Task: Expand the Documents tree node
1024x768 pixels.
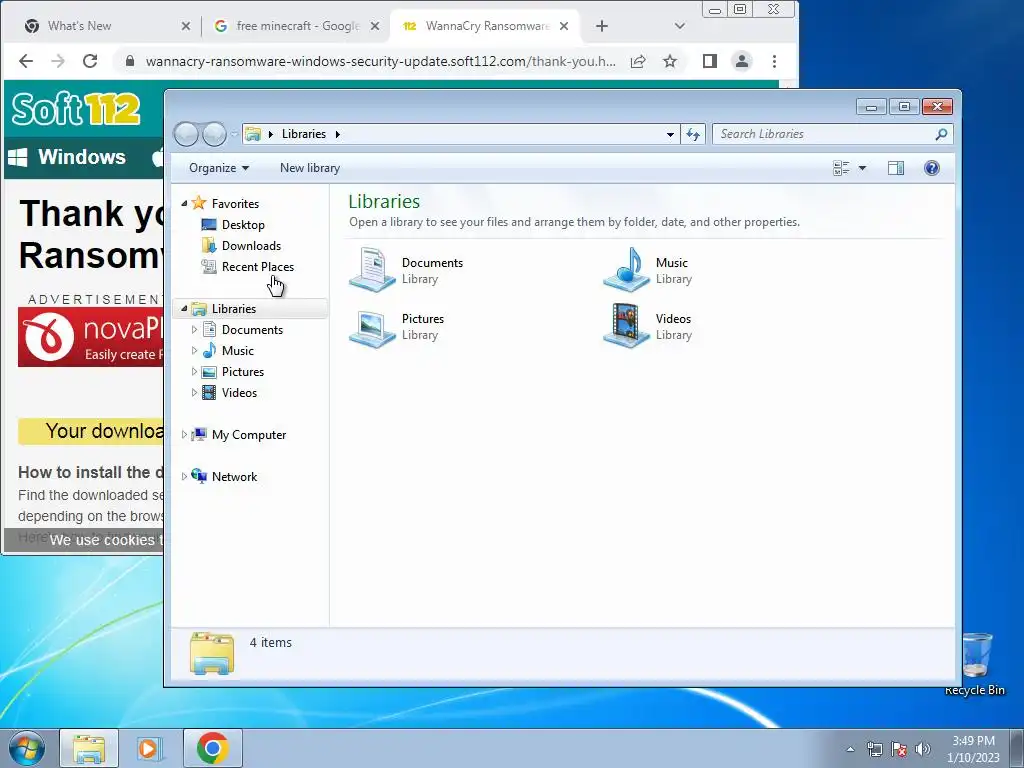Action: tap(194, 330)
